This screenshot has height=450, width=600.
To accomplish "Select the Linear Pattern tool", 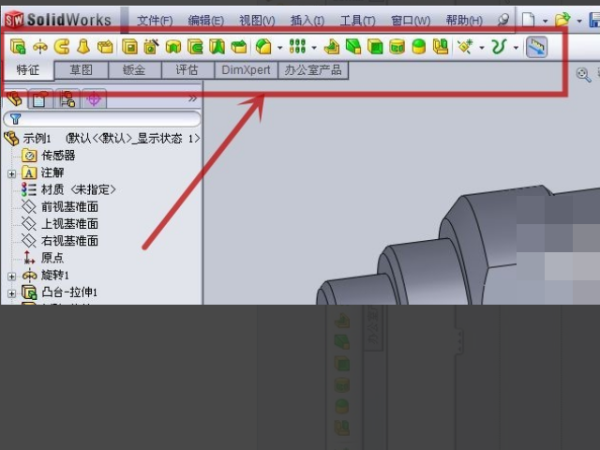I will pyautogui.click(x=297, y=46).
